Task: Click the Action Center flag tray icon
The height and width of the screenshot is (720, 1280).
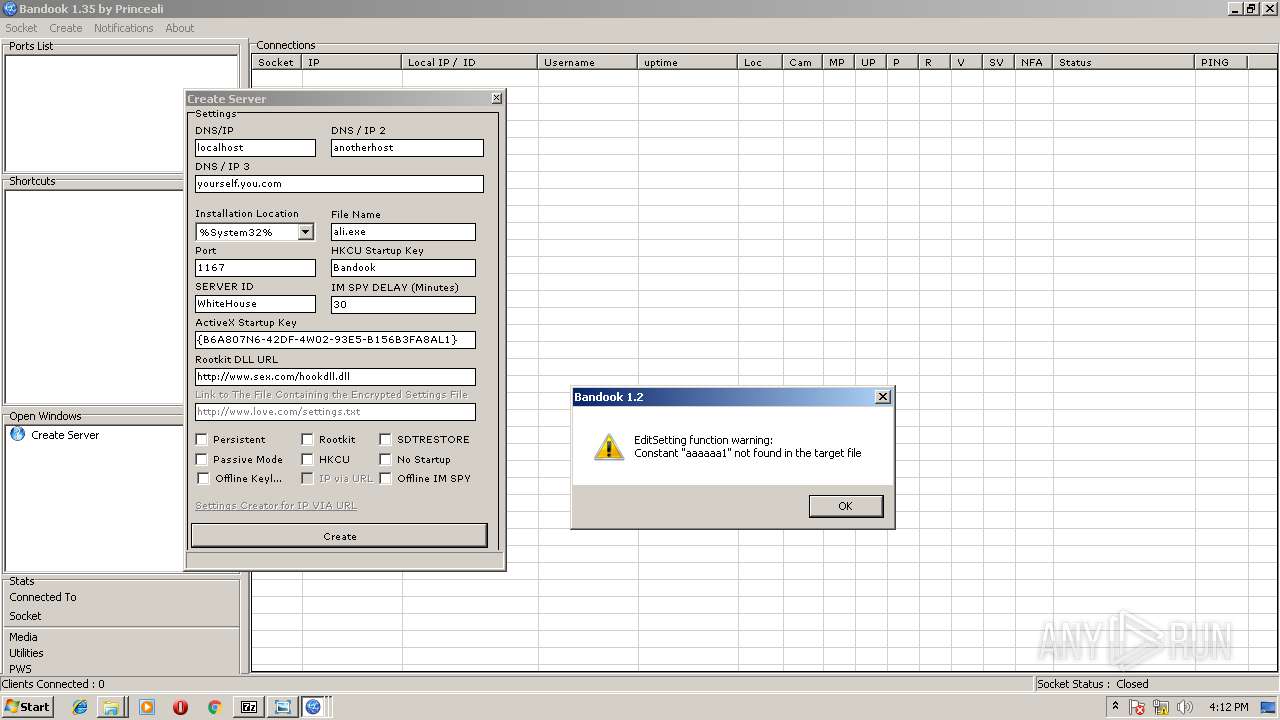Action: pyautogui.click(x=1137, y=707)
